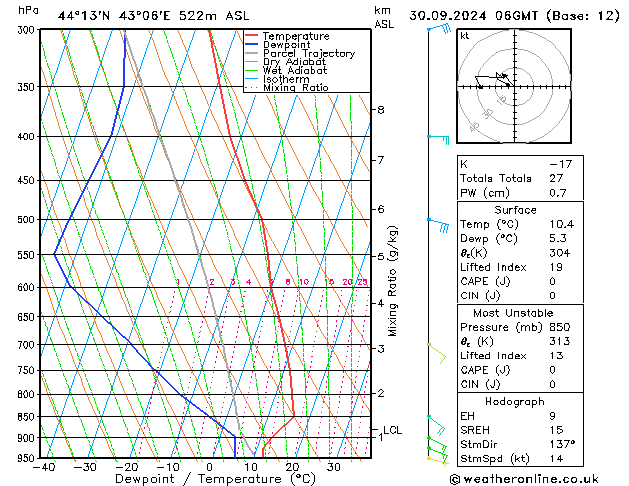Click the yellow surface wind barb
The image size is (629, 486).
tap(438, 461)
